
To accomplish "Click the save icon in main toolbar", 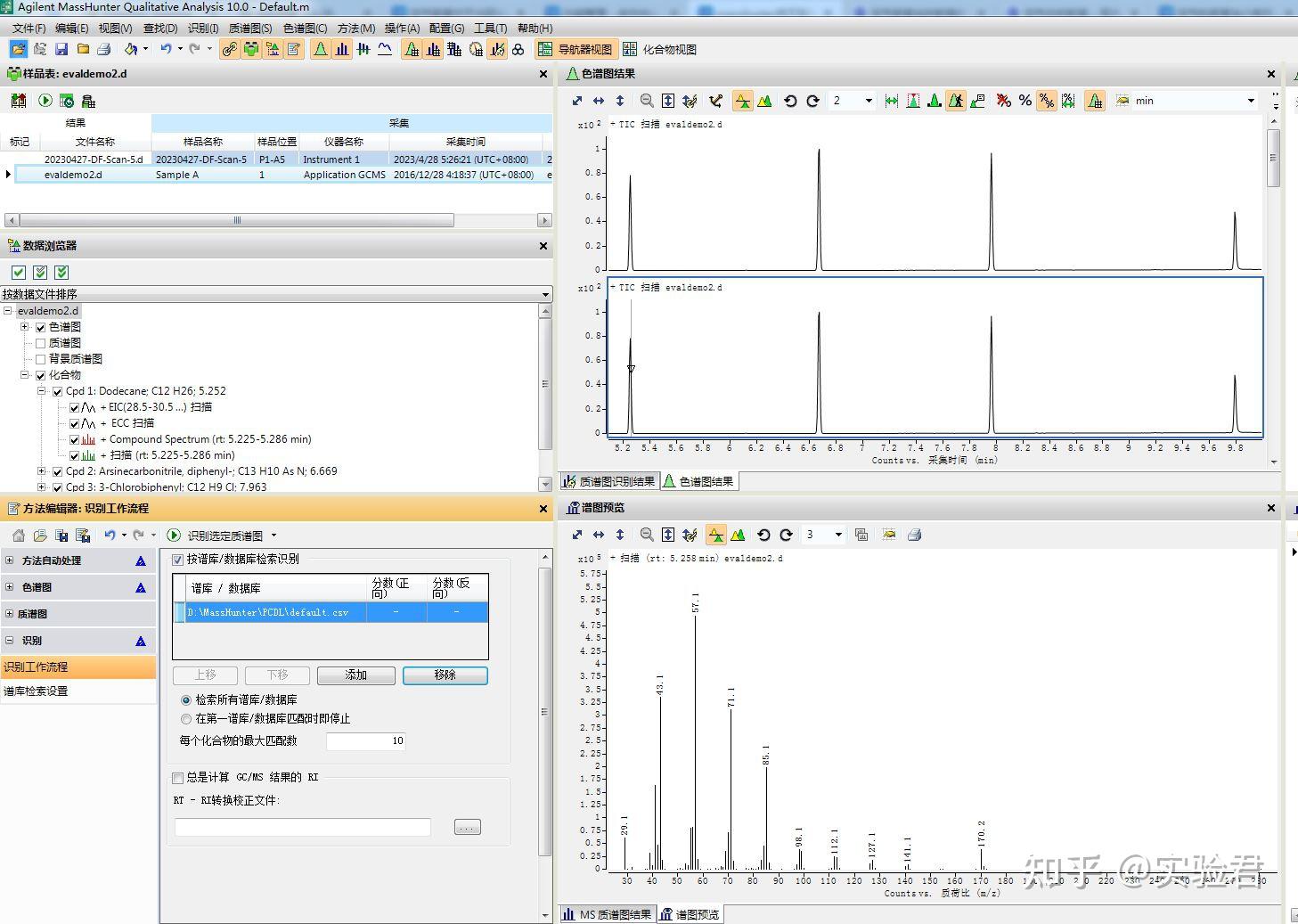I will (x=61, y=50).
